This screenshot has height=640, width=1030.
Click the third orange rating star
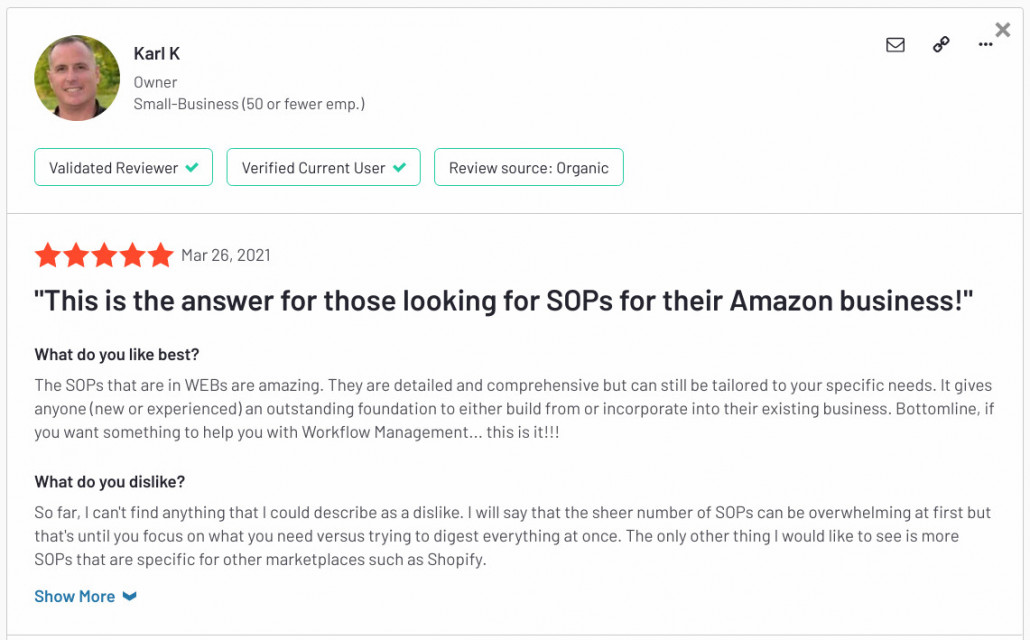point(104,255)
